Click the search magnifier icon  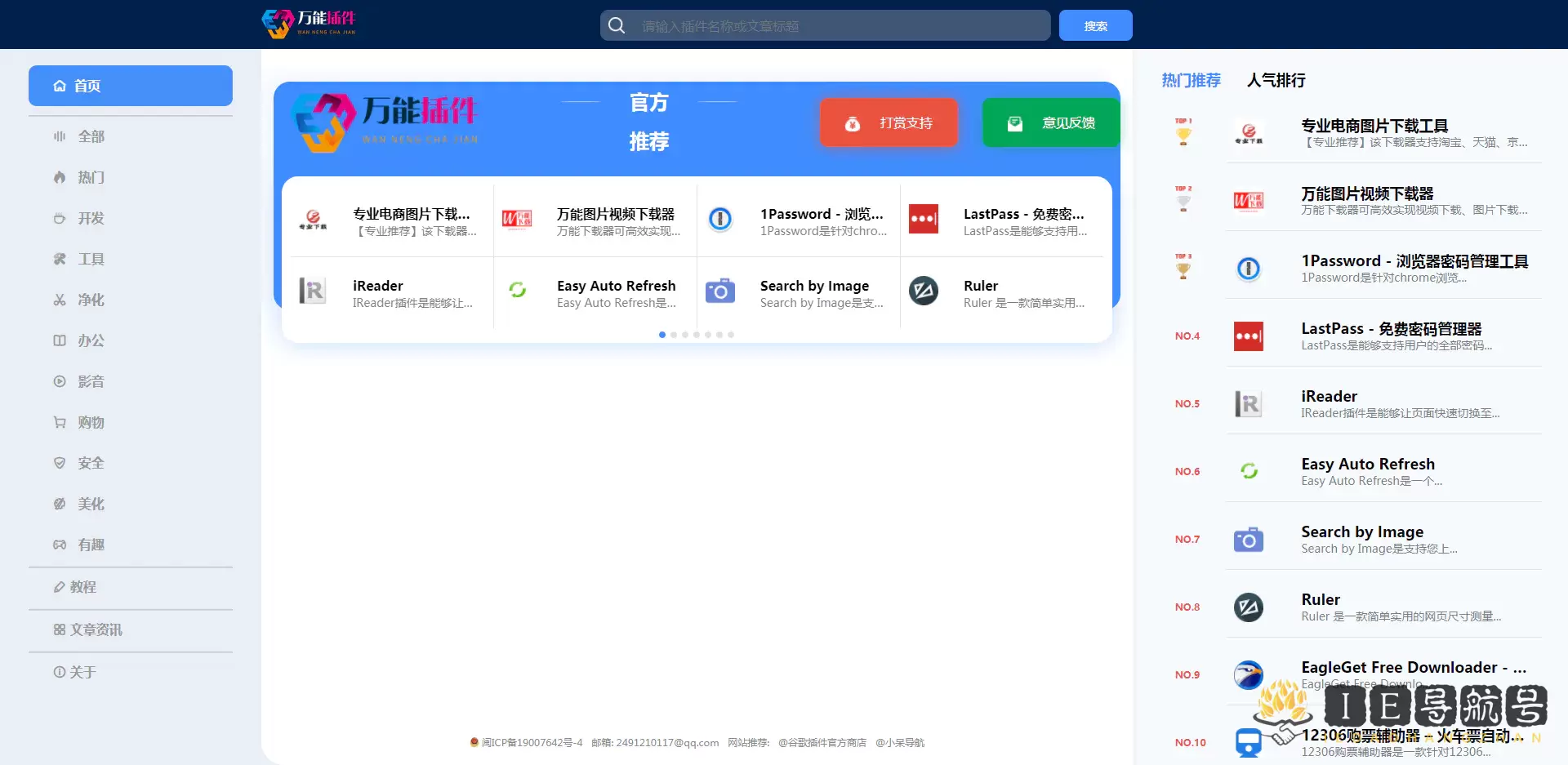pyautogui.click(x=617, y=25)
